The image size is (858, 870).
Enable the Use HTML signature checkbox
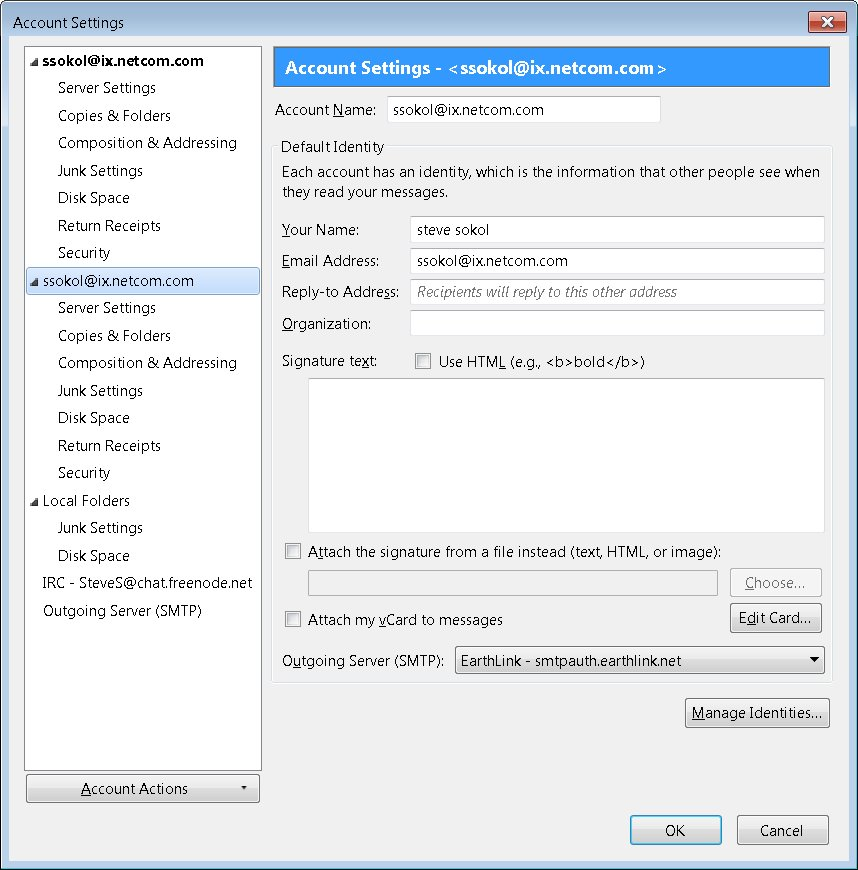[x=423, y=362]
